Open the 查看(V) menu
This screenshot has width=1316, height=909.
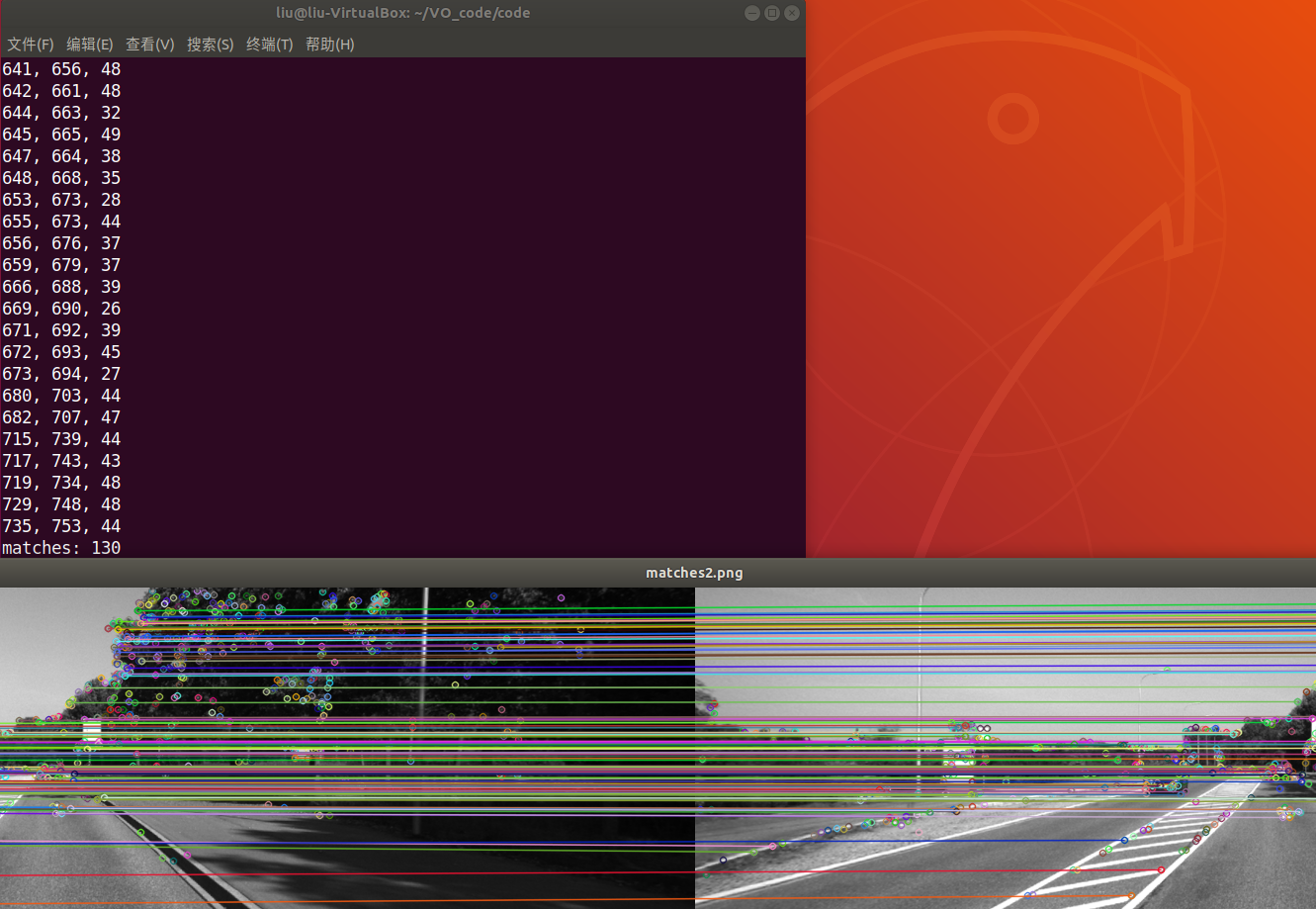click(x=151, y=44)
